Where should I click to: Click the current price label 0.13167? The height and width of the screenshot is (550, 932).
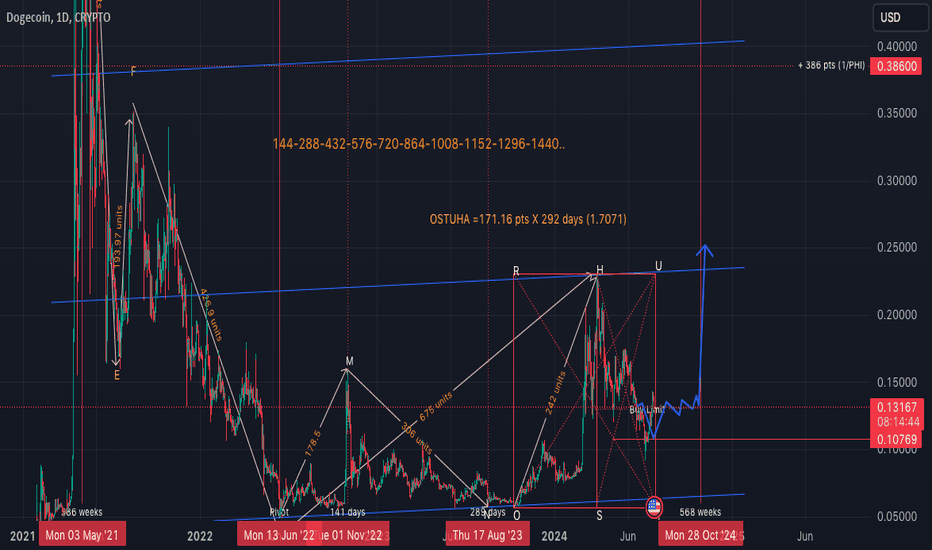click(x=897, y=407)
